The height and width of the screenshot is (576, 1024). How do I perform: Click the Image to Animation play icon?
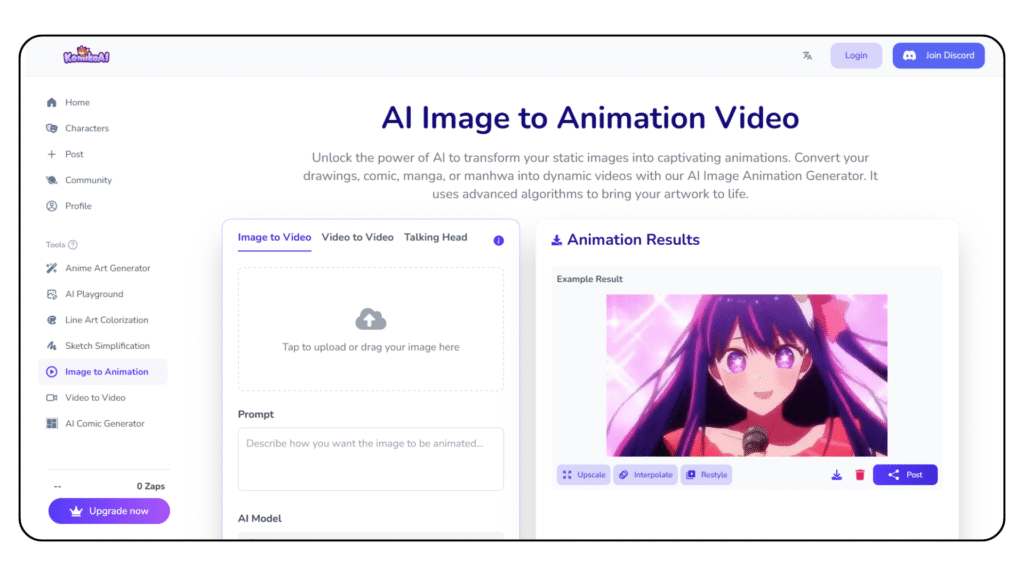coord(52,372)
